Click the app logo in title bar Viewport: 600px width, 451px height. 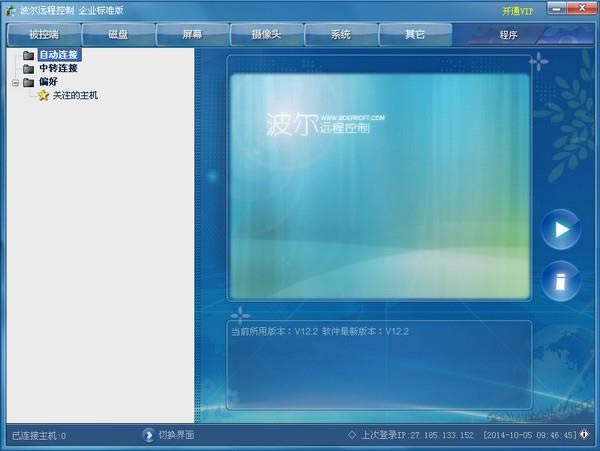(x=10, y=10)
